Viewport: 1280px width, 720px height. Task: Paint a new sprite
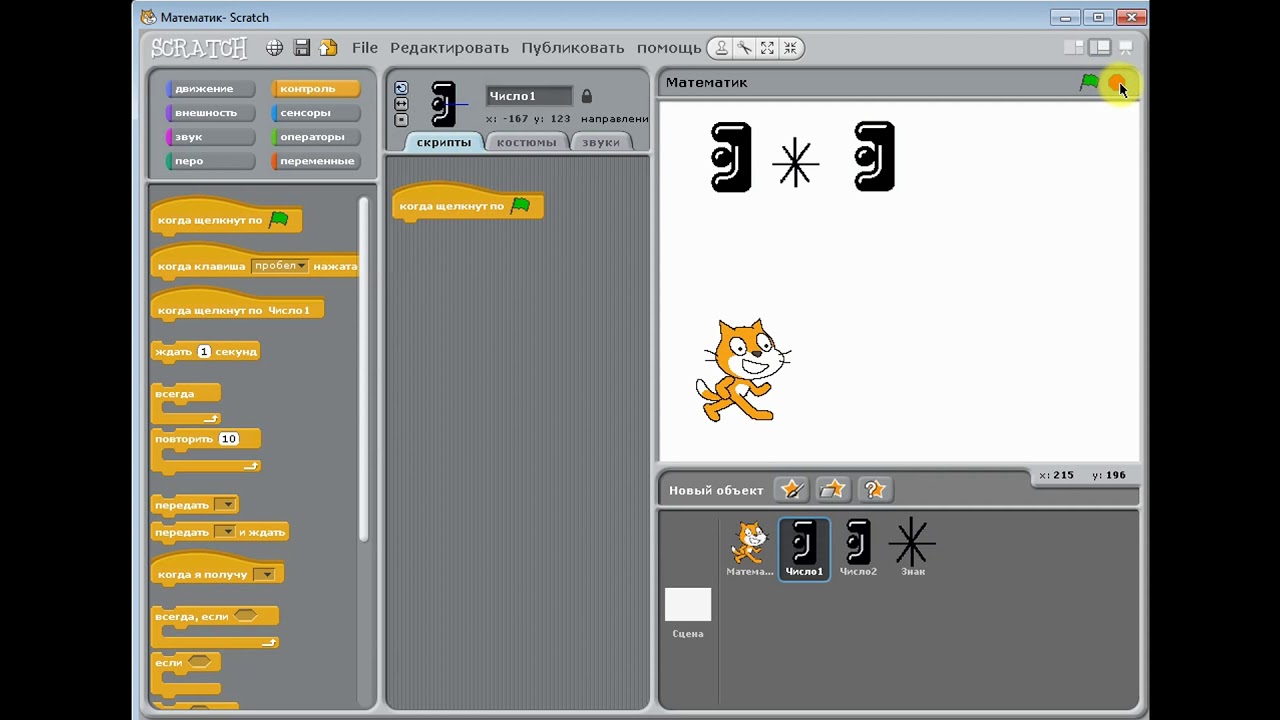point(792,489)
